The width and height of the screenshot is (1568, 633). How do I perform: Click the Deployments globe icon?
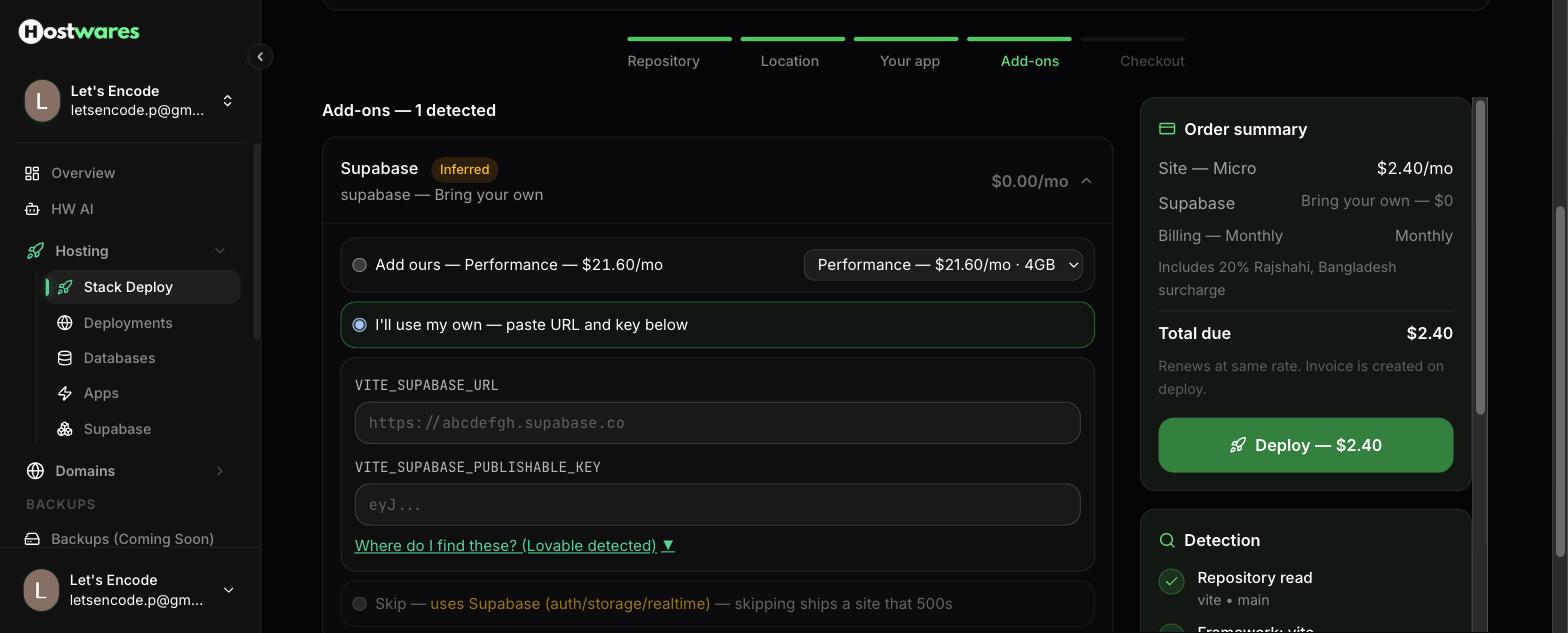[x=65, y=323]
